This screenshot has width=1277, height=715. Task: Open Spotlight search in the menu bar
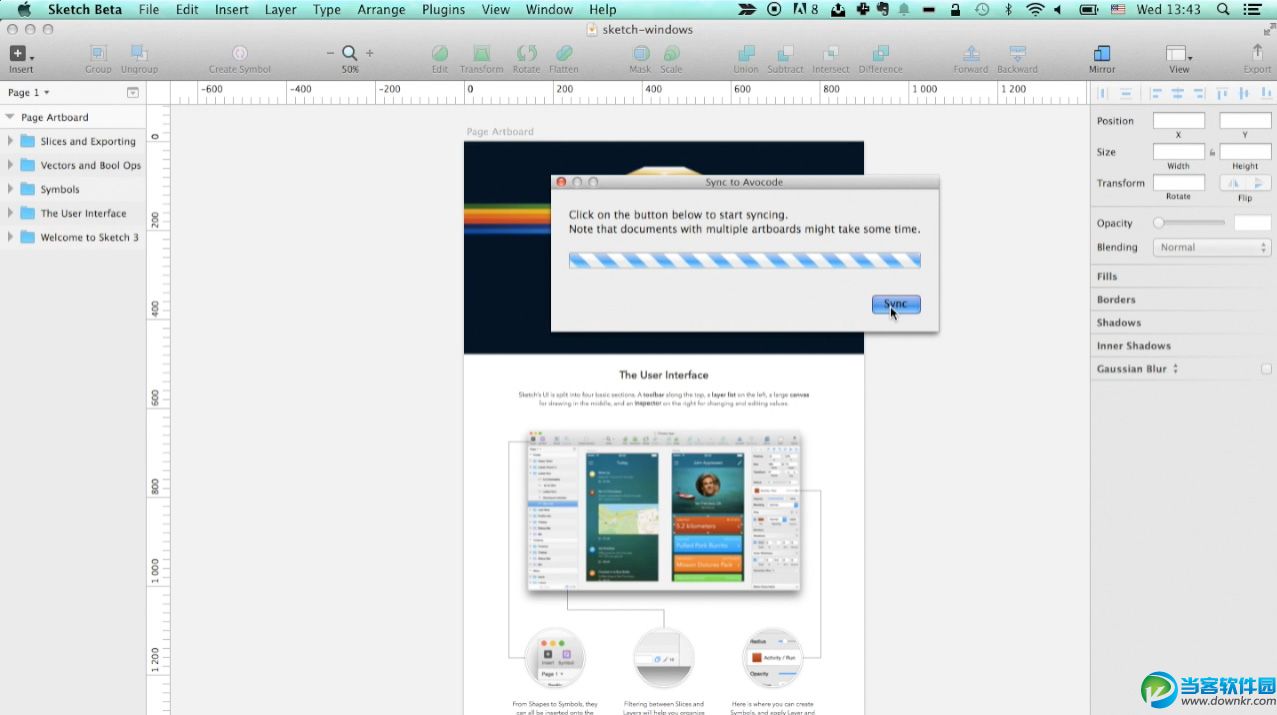[1223, 9]
